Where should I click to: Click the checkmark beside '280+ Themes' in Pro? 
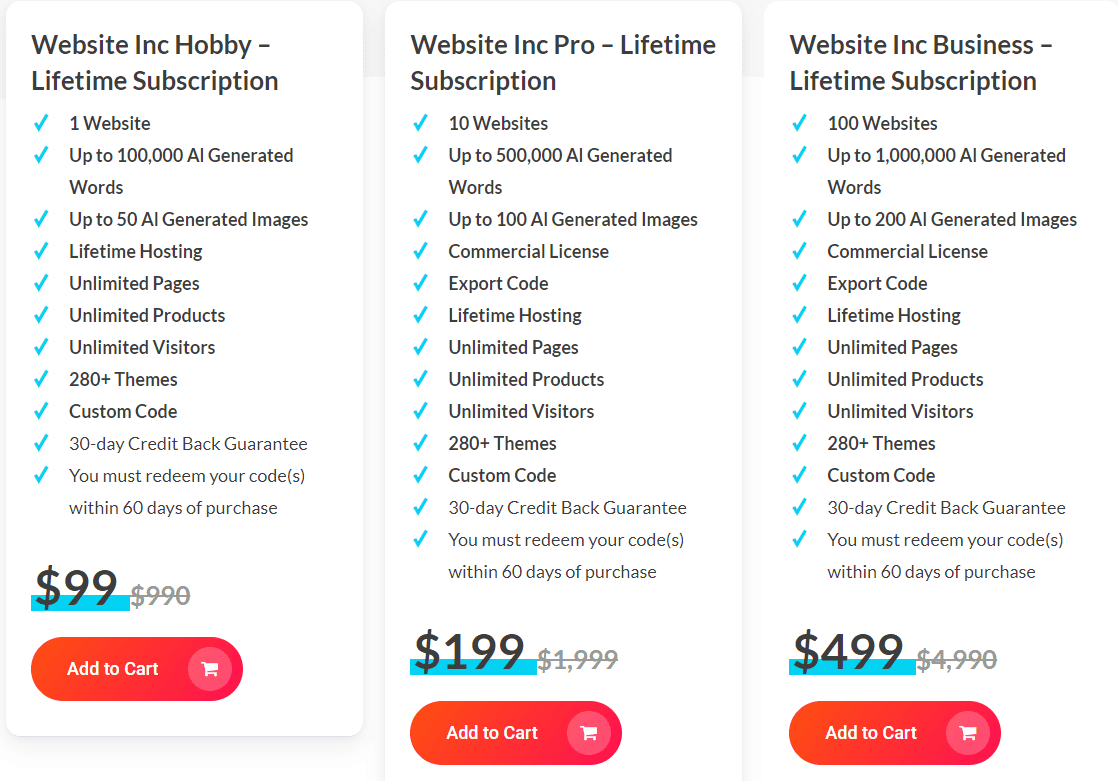(421, 443)
